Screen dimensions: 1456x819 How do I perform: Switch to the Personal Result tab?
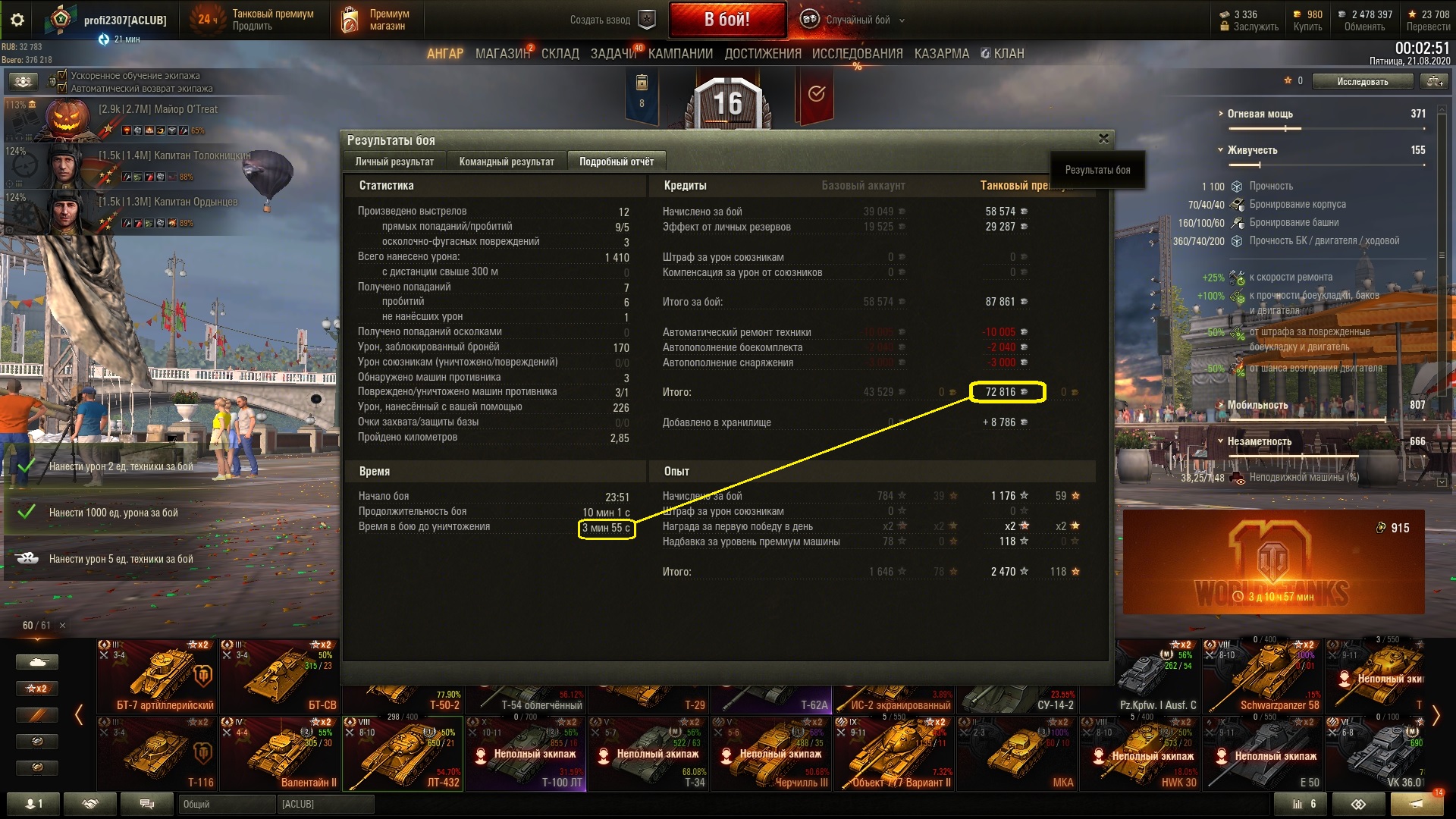pyautogui.click(x=394, y=162)
